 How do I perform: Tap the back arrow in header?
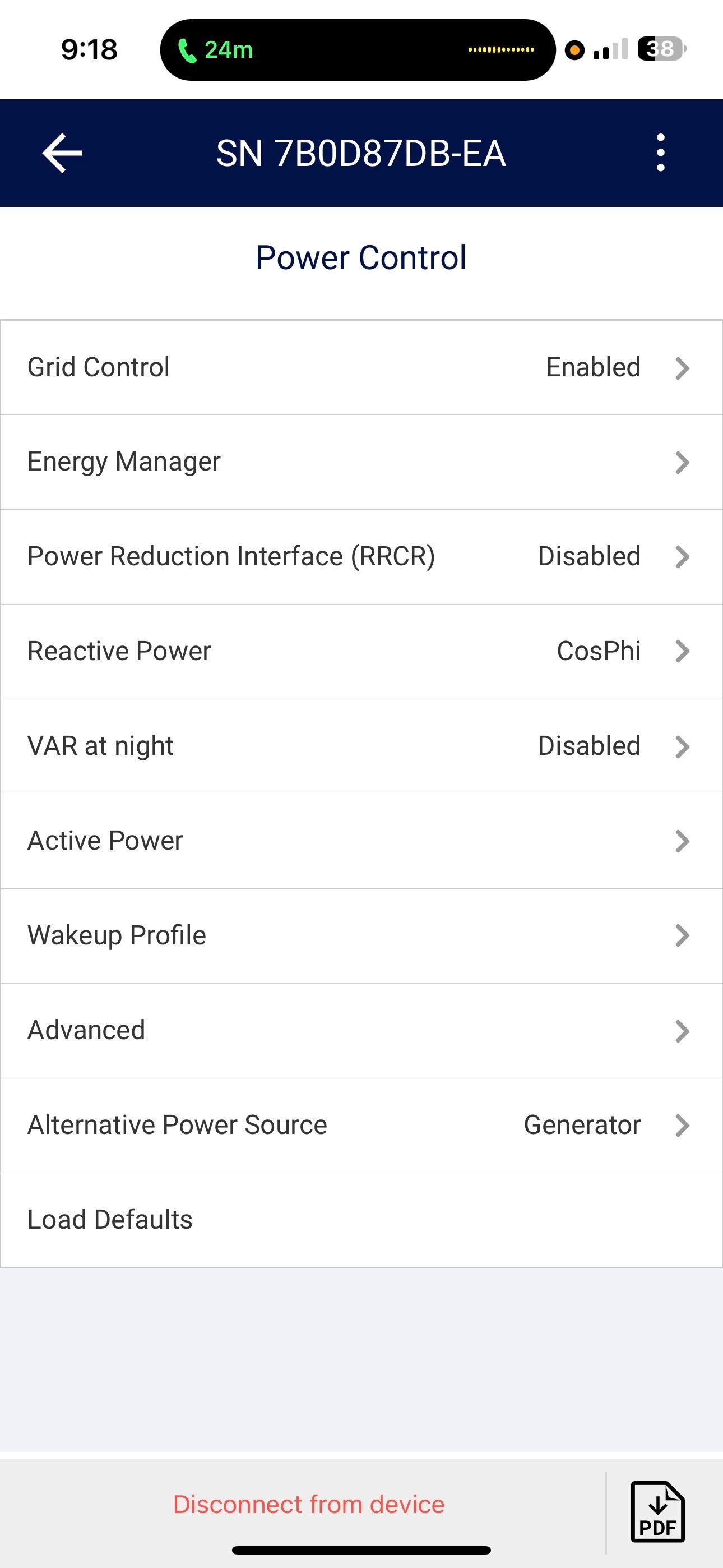62,154
